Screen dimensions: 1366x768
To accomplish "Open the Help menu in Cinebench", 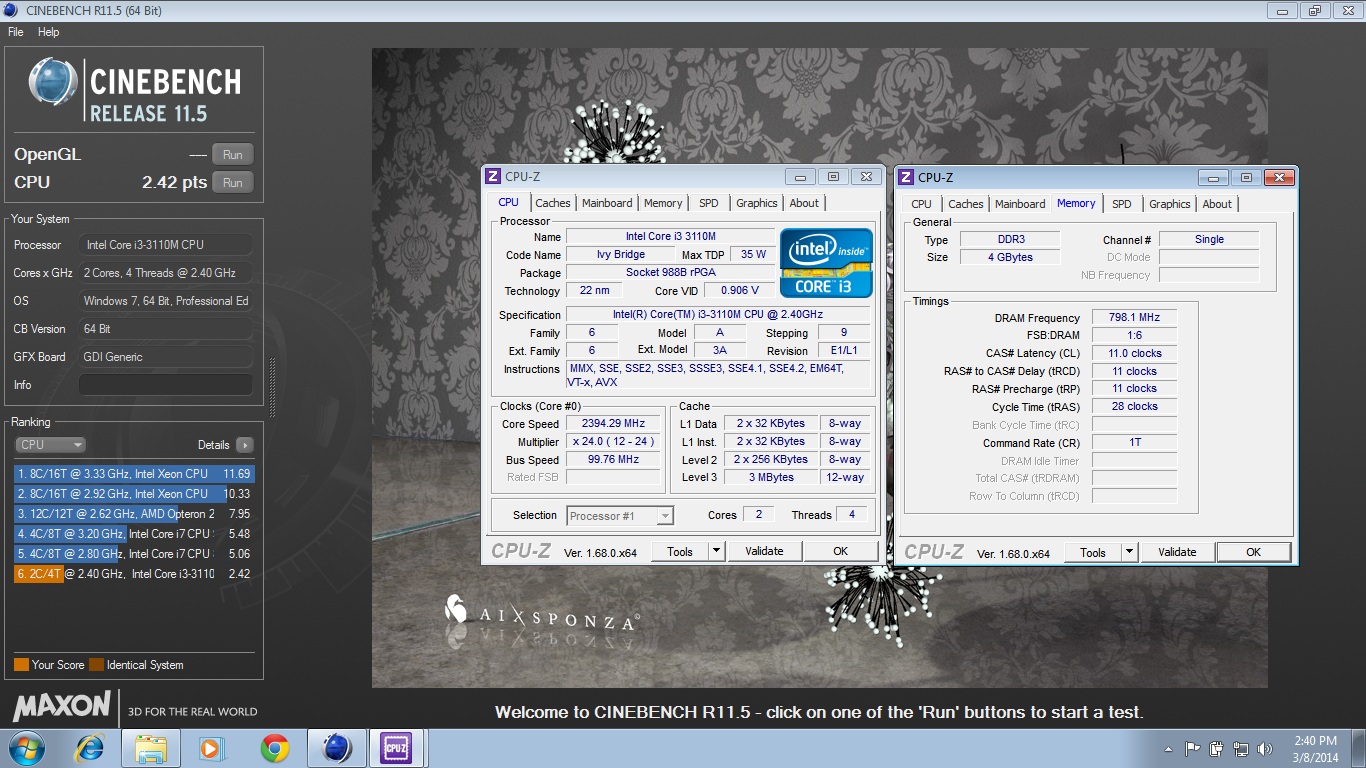I will tap(48, 32).
